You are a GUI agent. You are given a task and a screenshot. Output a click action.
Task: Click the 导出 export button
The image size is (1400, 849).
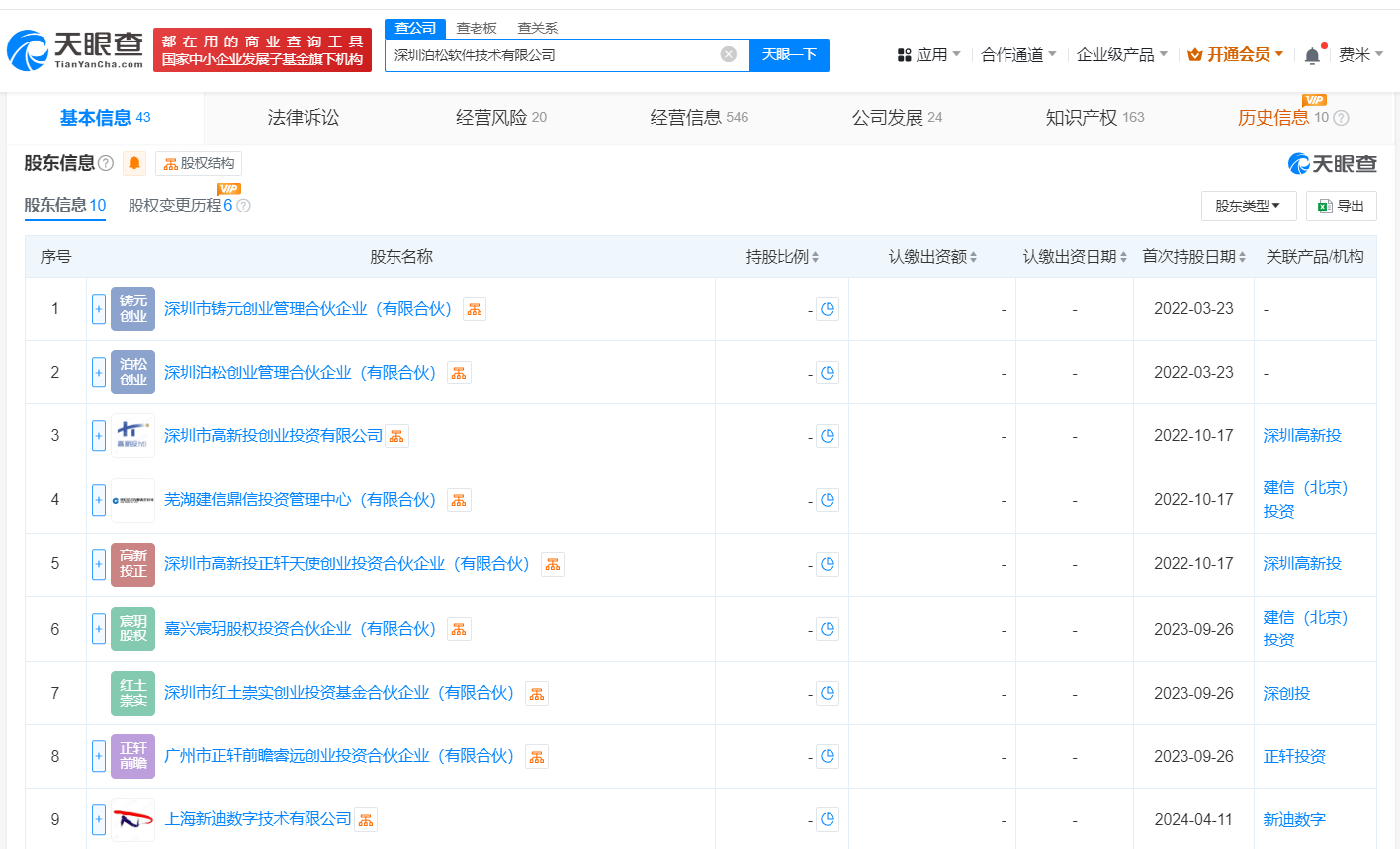pyautogui.click(x=1341, y=206)
